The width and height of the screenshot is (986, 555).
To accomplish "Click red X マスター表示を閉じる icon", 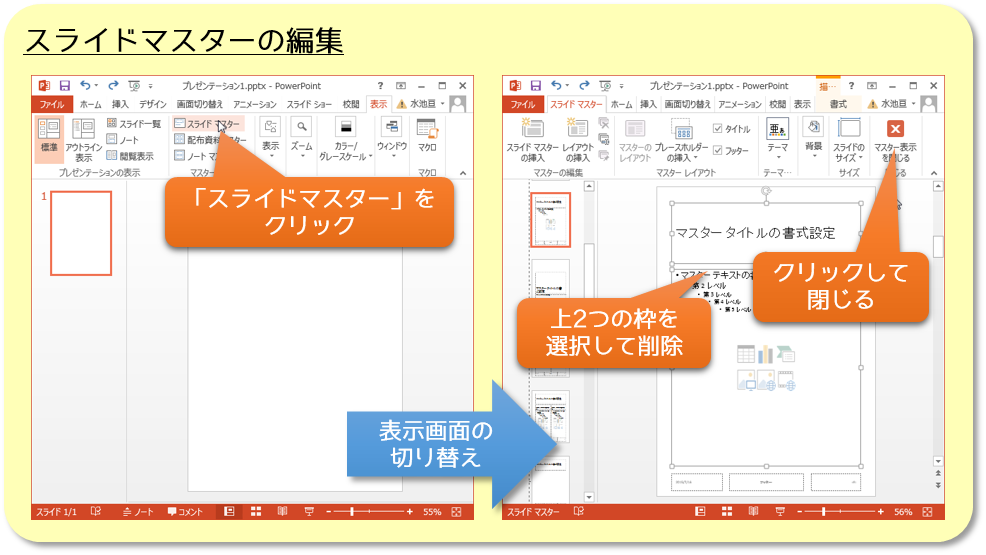I will (x=895, y=129).
